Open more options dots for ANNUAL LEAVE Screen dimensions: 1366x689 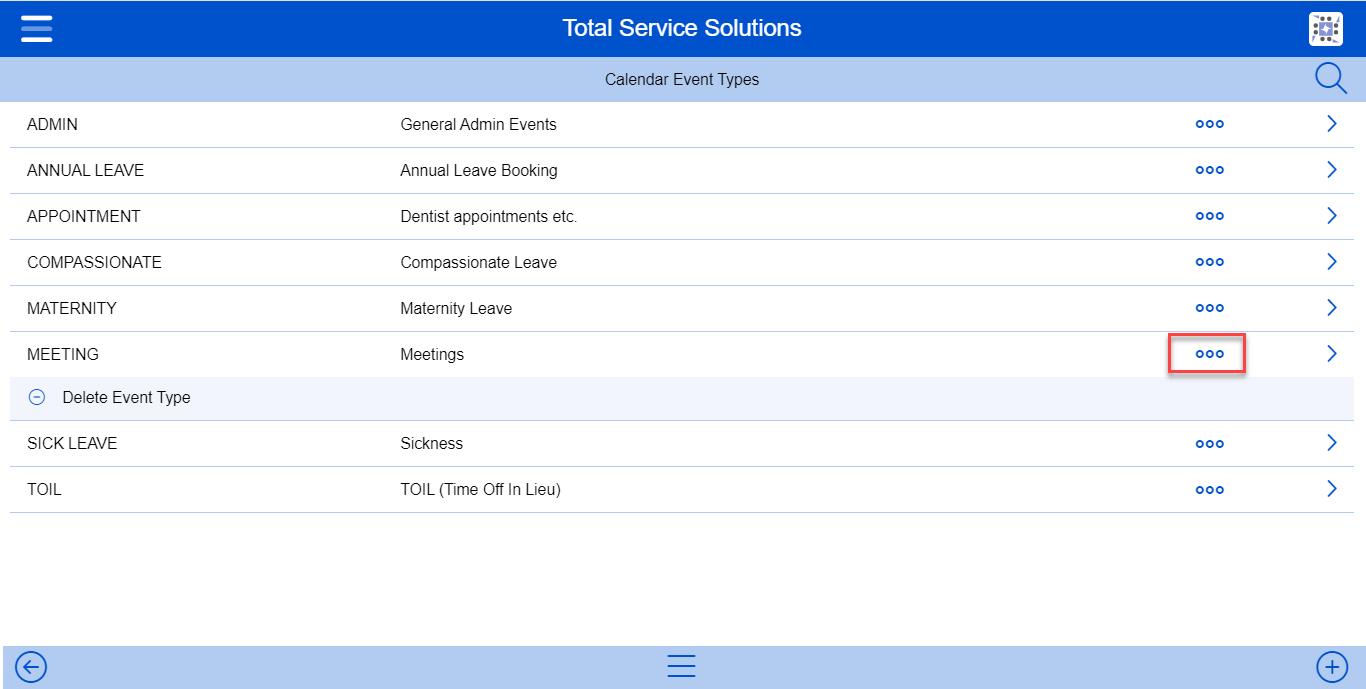[1210, 170]
